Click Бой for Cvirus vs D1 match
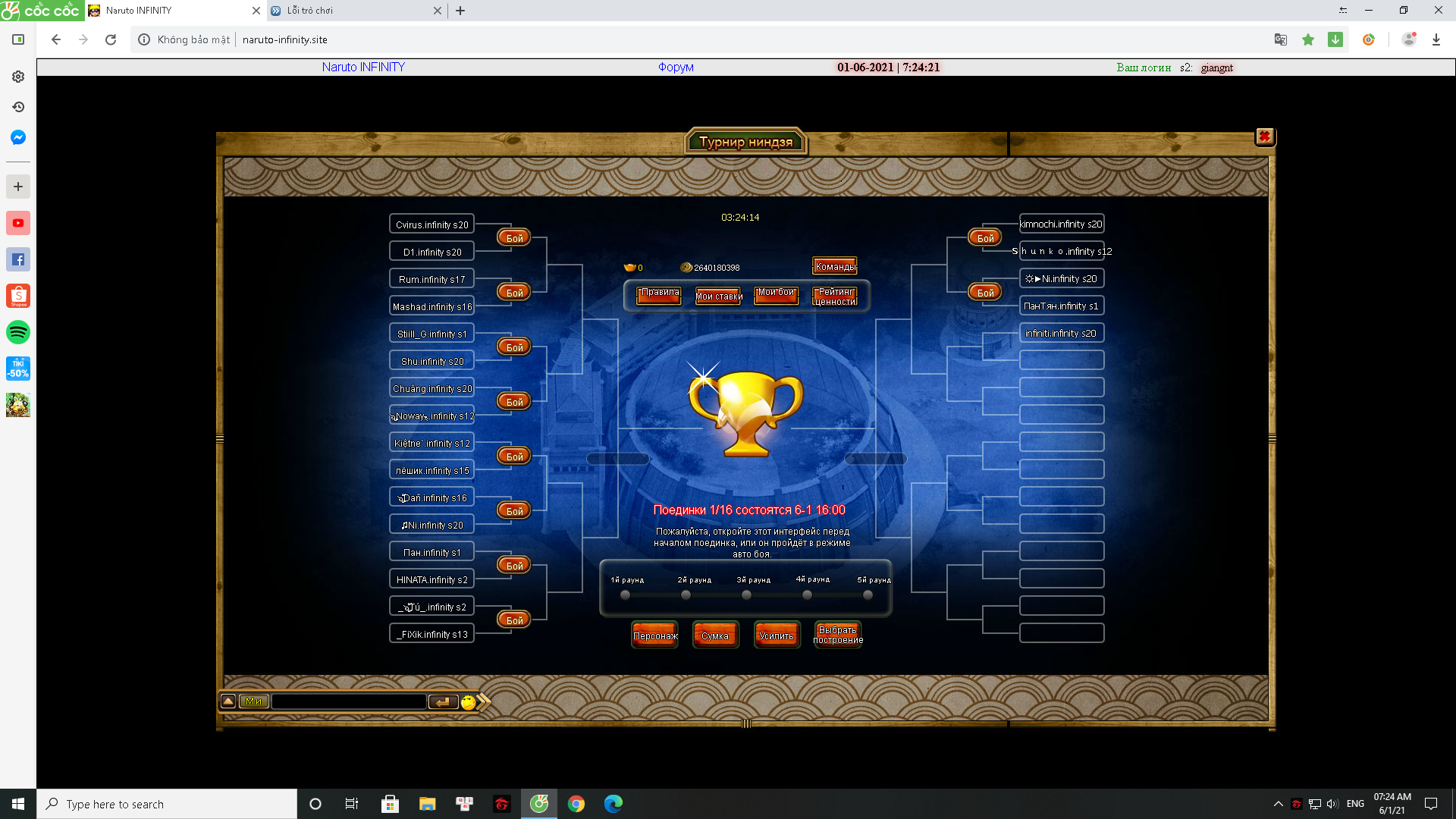This screenshot has width=1456, height=819. point(514,237)
